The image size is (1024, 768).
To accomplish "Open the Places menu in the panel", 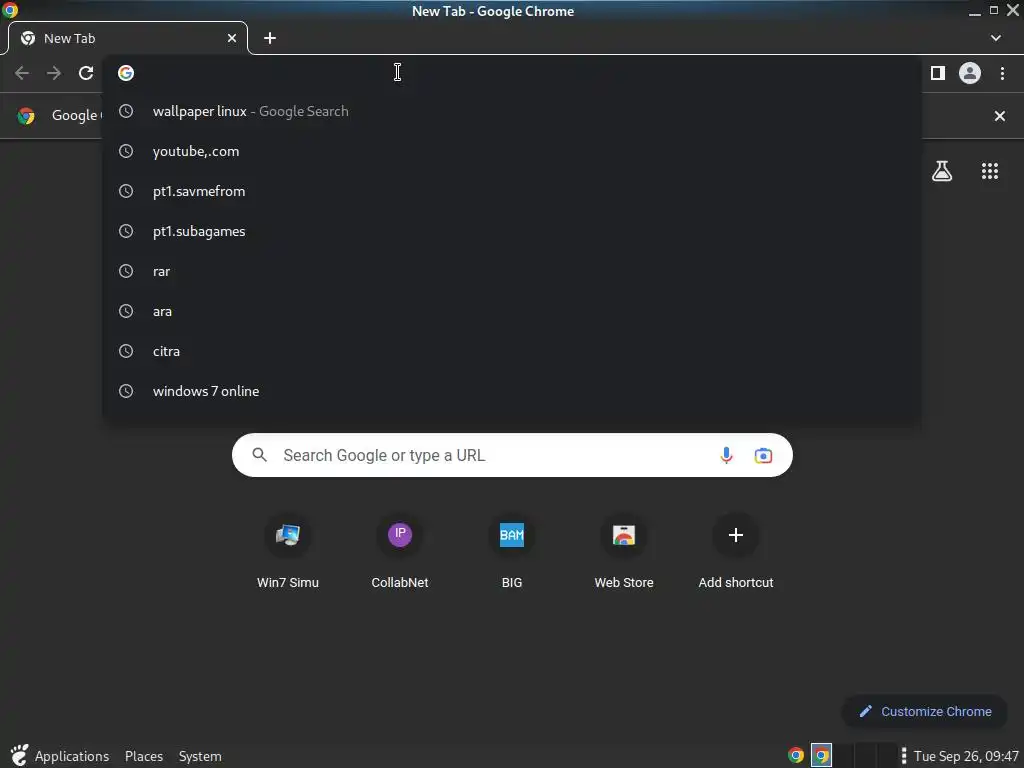I will [x=144, y=756].
